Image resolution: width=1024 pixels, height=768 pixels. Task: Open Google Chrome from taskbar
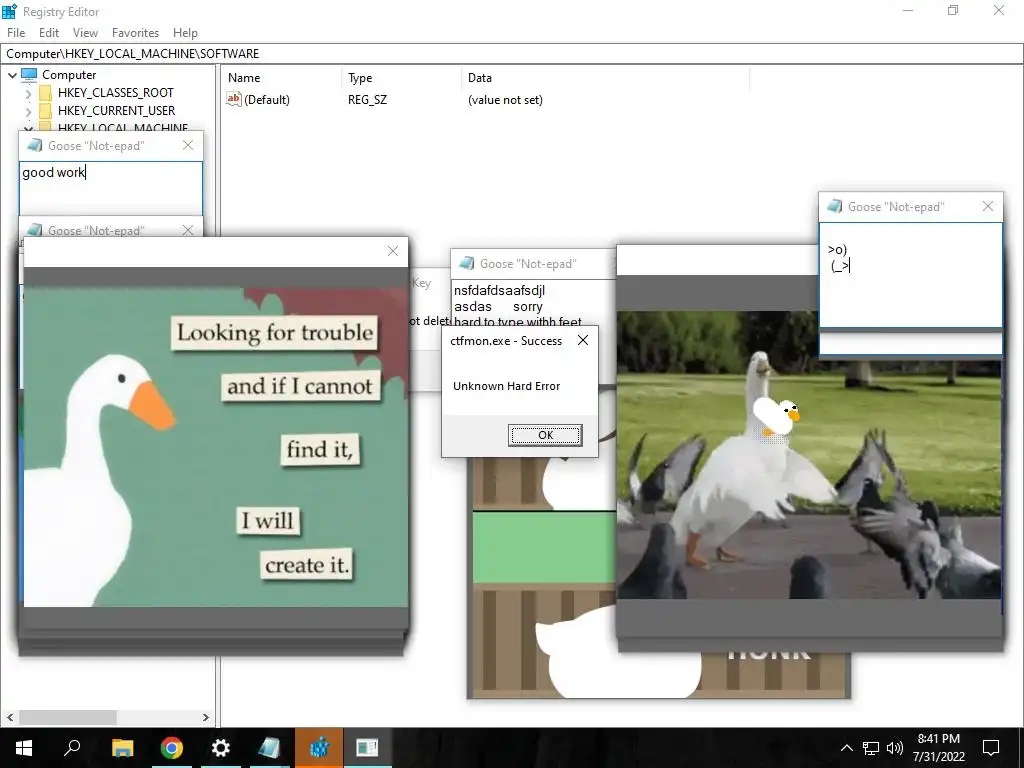(171, 748)
